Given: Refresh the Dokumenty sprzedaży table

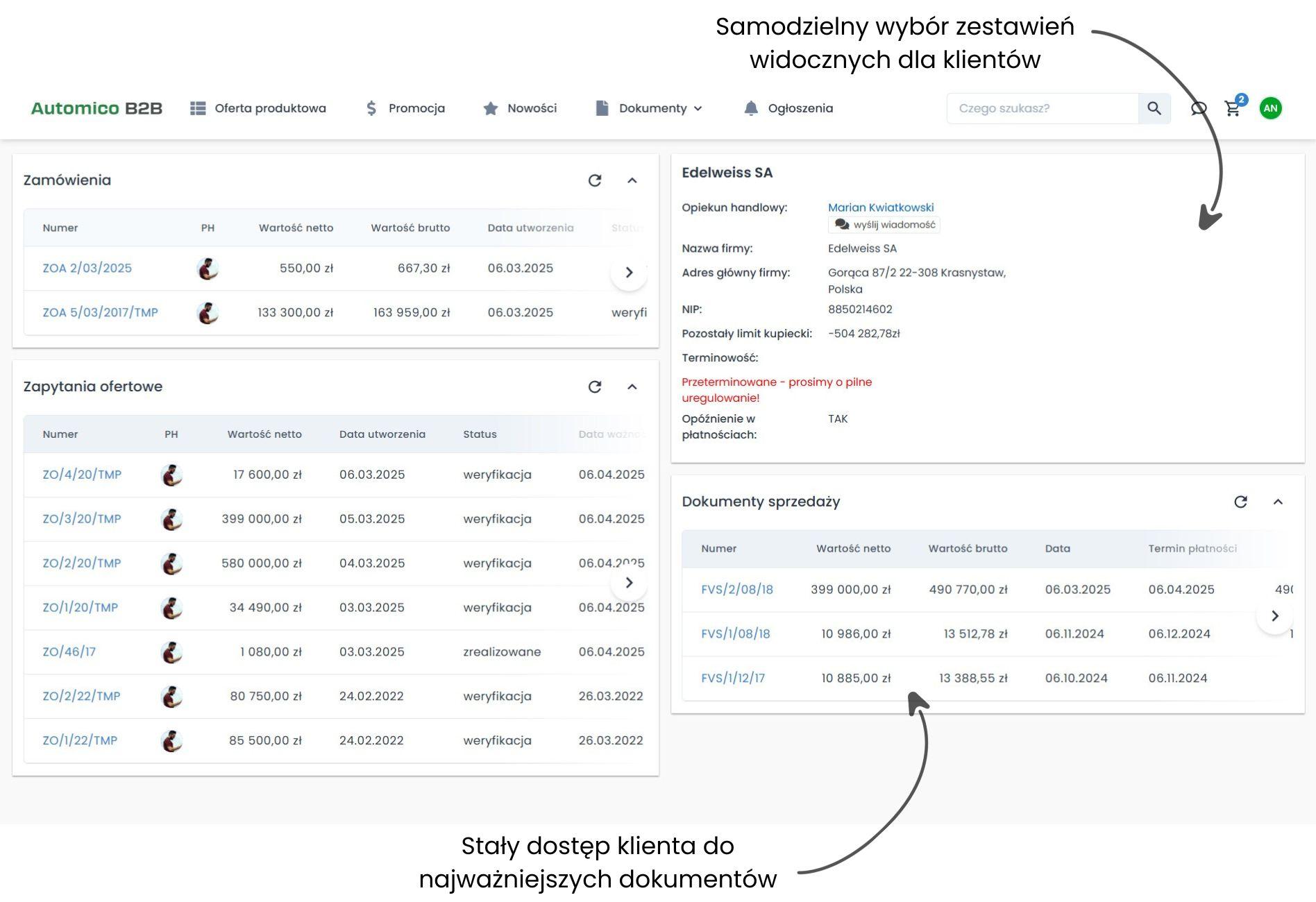Looking at the screenshot, I should coord(1242,502).
